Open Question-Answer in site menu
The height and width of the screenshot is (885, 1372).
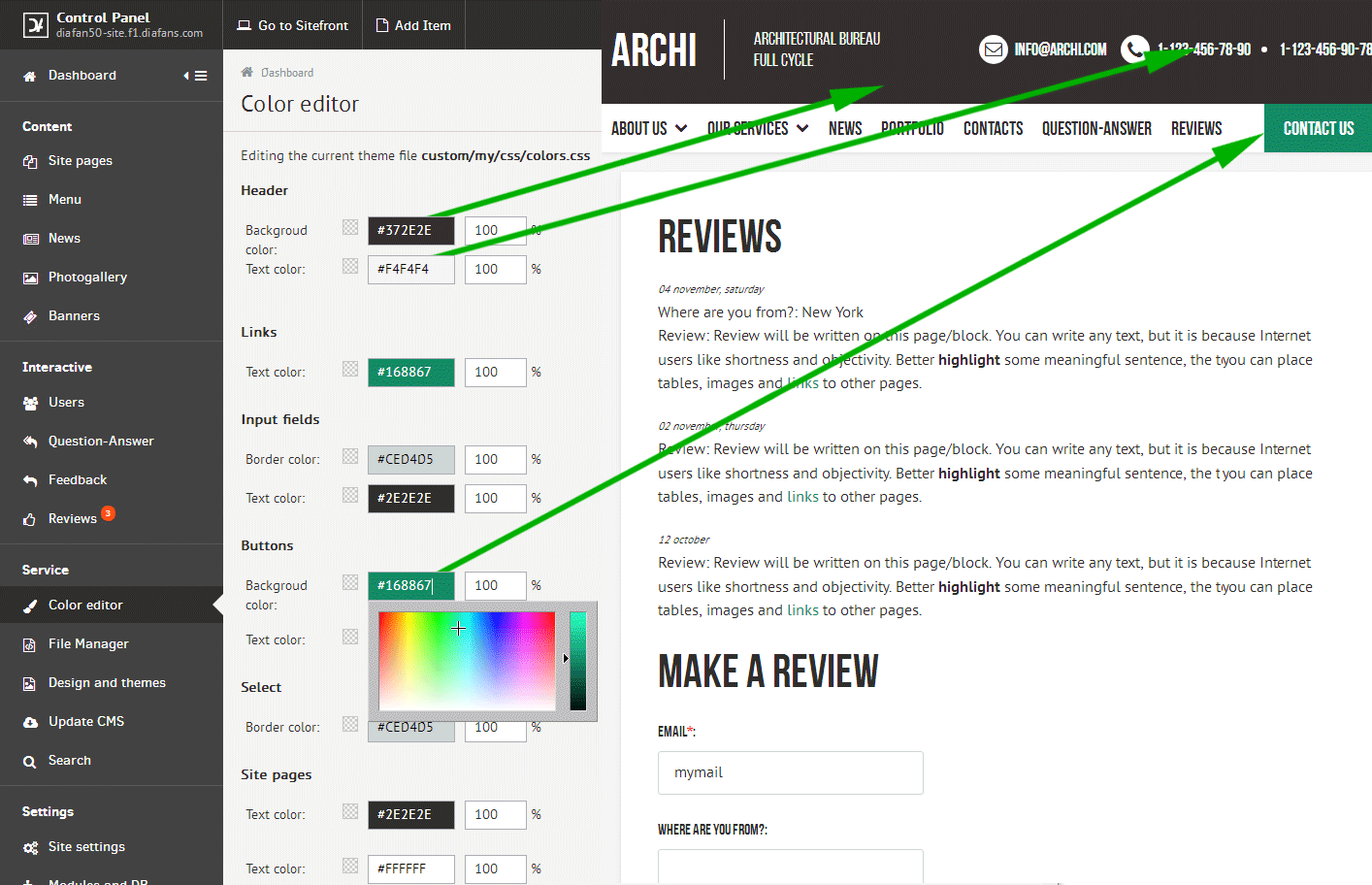click(x=1096, y=128)
